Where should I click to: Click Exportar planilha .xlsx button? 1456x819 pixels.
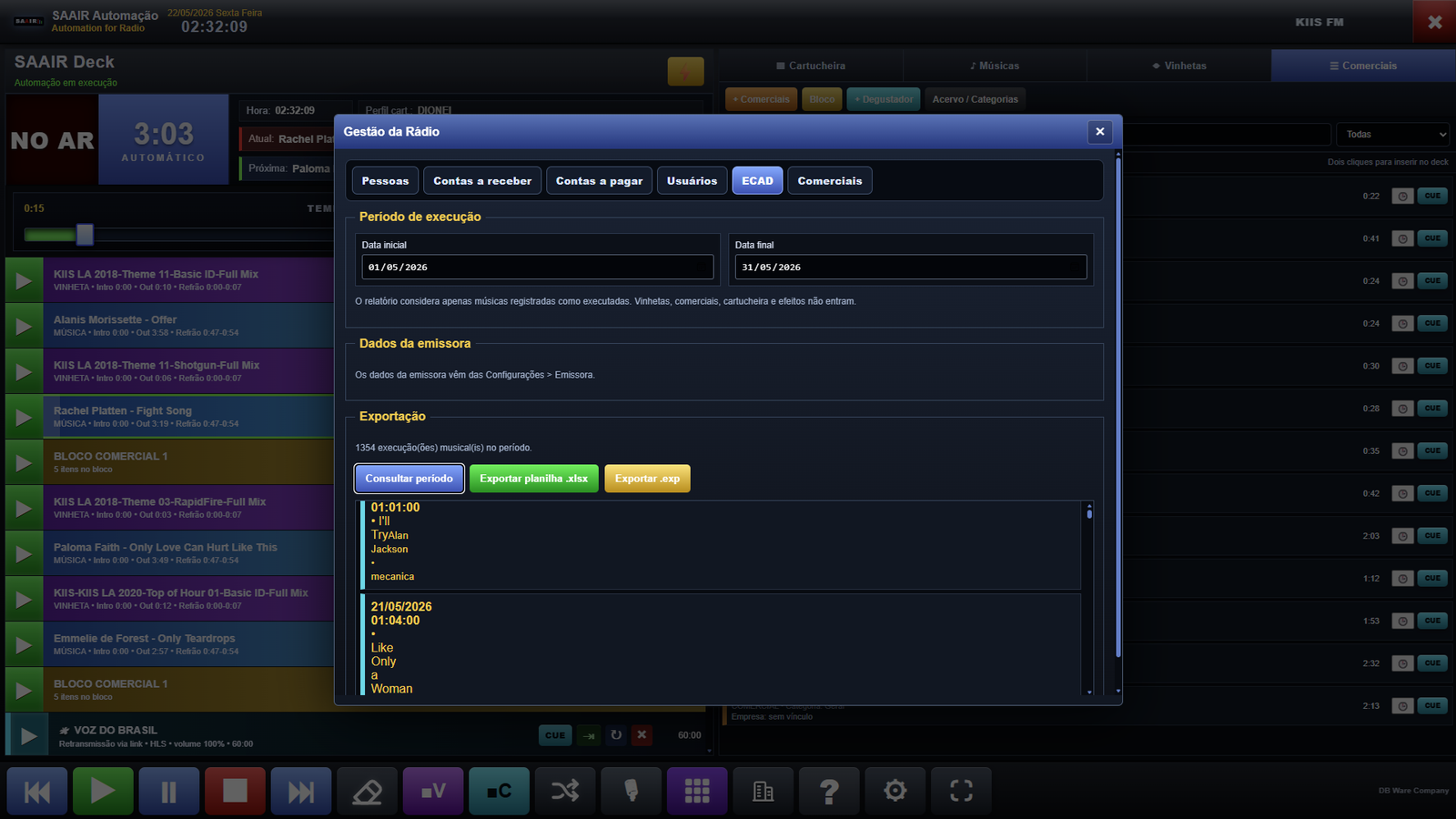coord(534,479)
